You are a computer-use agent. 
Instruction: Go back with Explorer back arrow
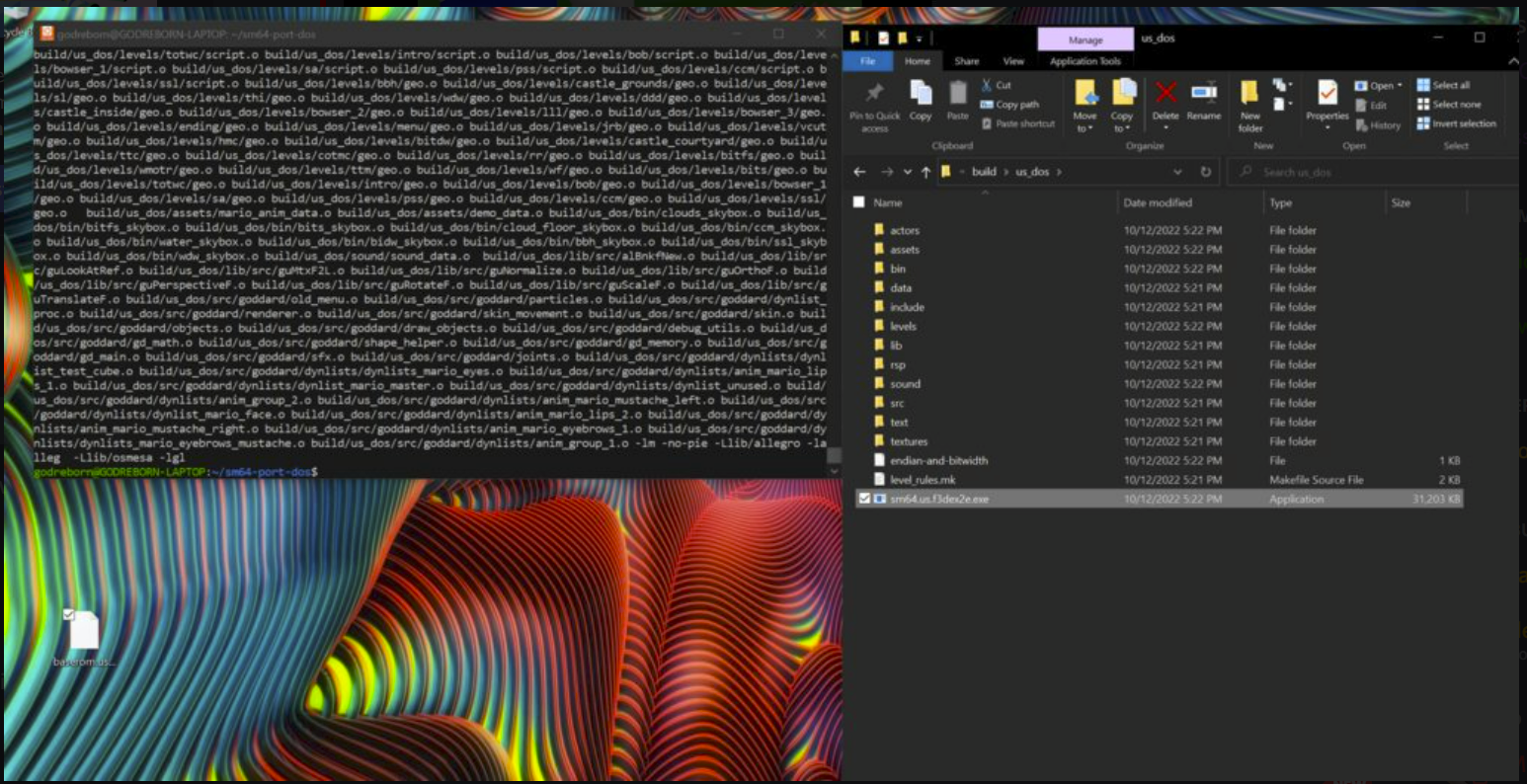(859, 172)
